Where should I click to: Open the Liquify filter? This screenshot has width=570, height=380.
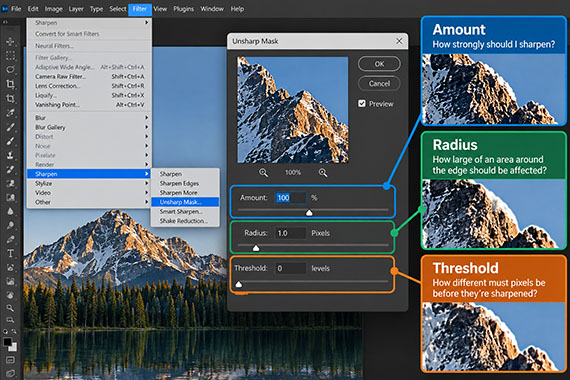[x=89, y=95]
